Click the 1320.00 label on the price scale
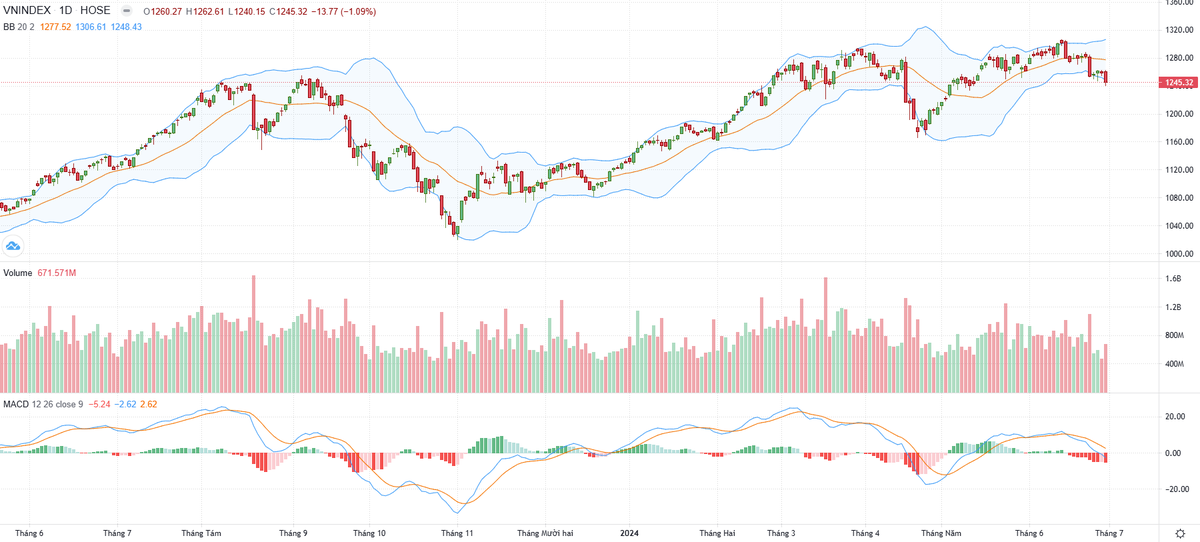Viewport: 1200px width, 542px height. 1180,30
